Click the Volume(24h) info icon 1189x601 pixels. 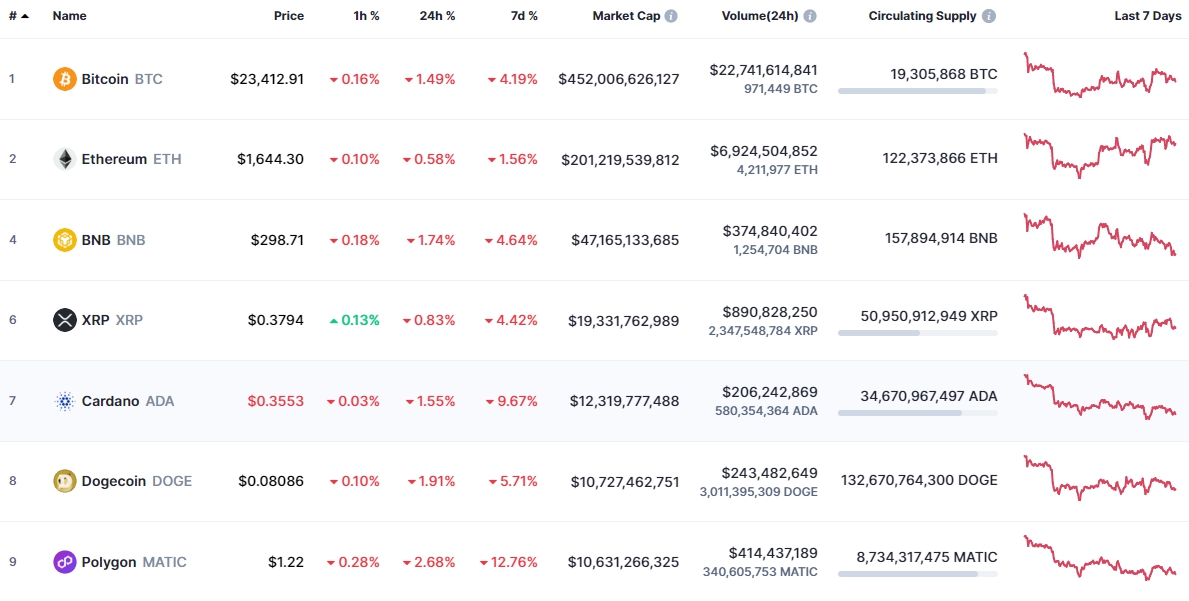tap(810, 16)
